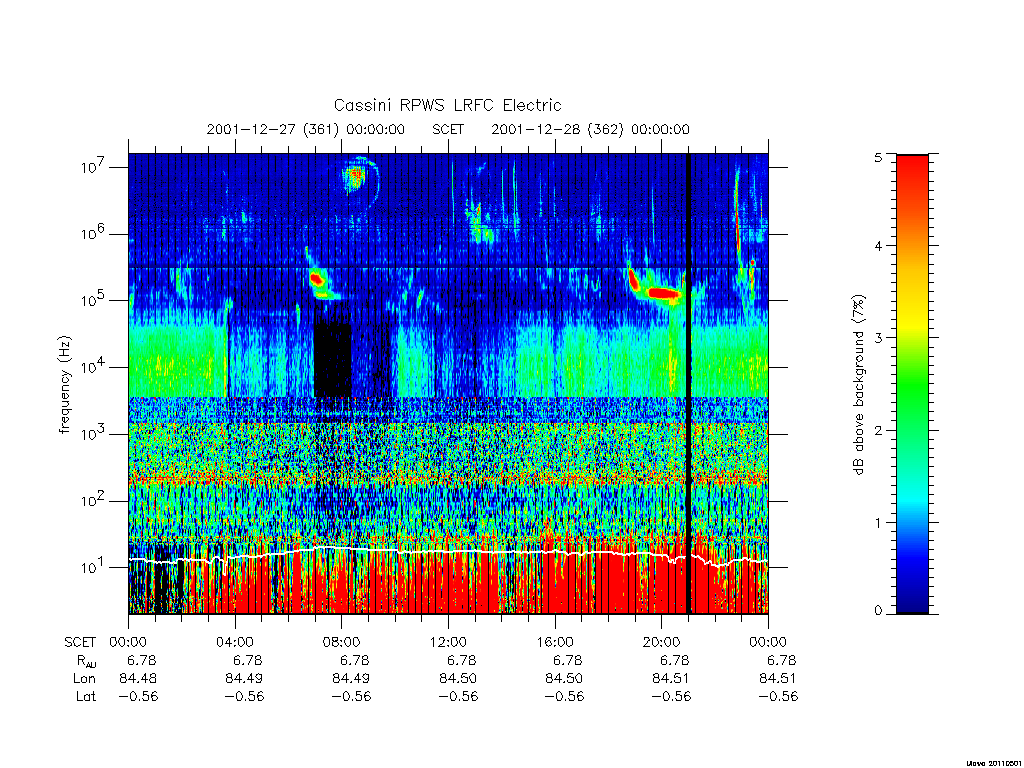Image resolution: width=1024 pixels, height=768 pixels.
Task: Click the longitude value 84.48
Action: (x=138, y=679)
